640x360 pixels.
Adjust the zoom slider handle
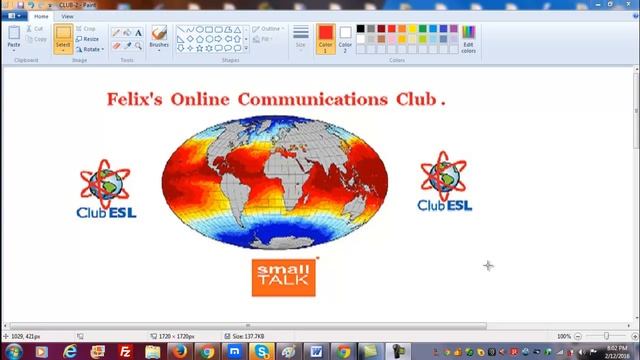pyautogui.click(x=607, y=336)
